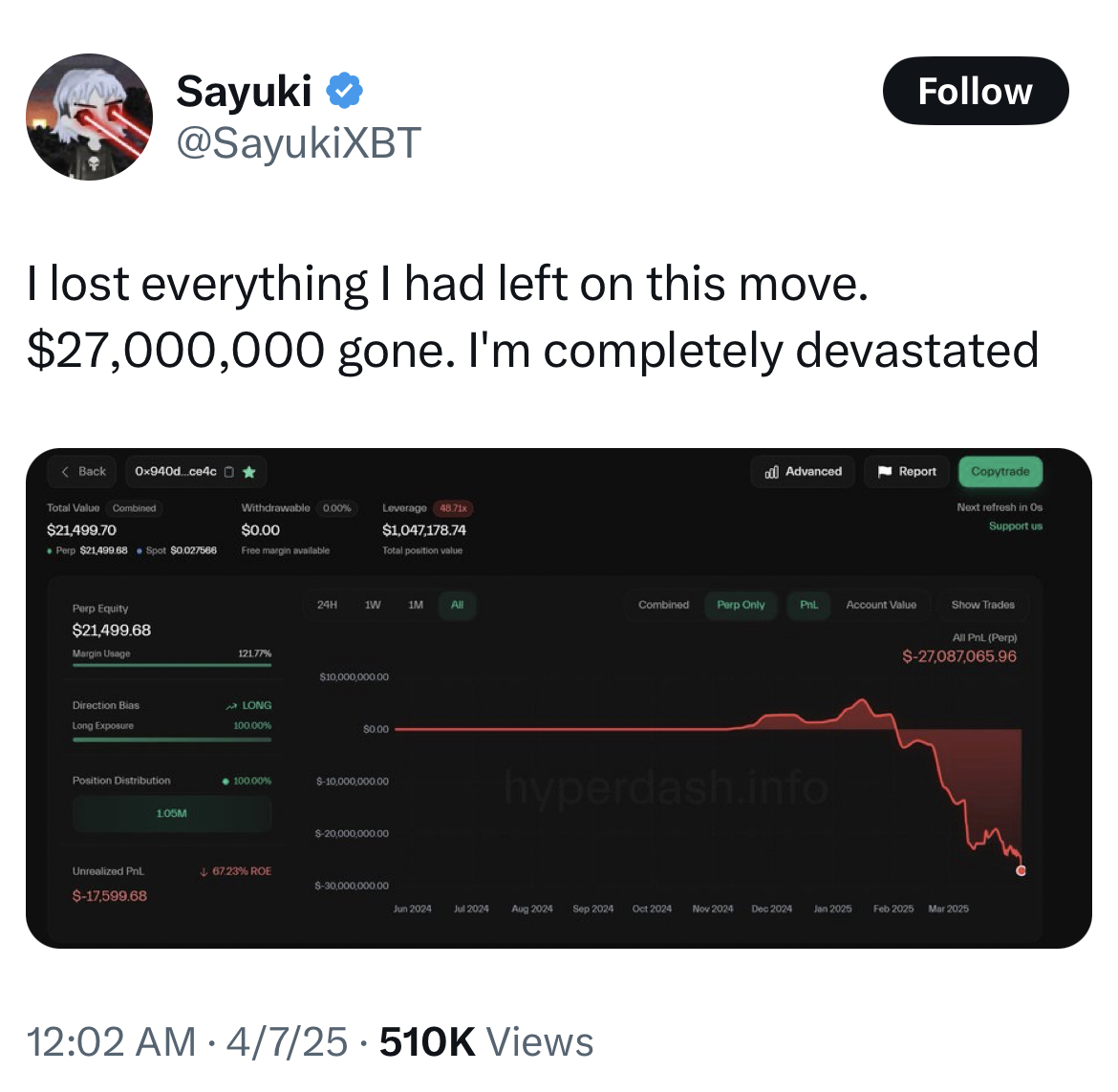Click the Long direction bias arrow icon
The image size is (1118, 1092).
pos(230,704)
